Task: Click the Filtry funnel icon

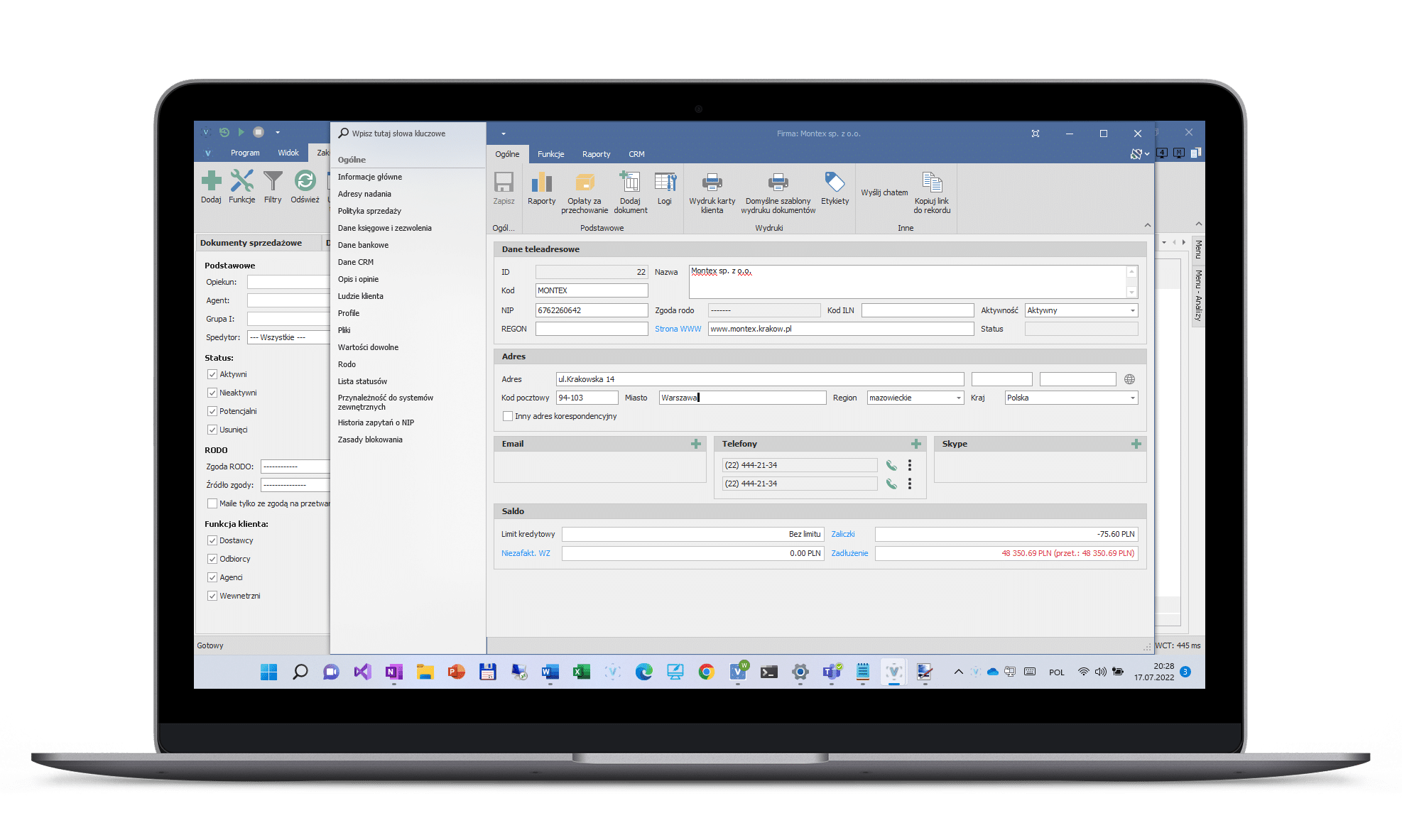Action: coord(273,181)
